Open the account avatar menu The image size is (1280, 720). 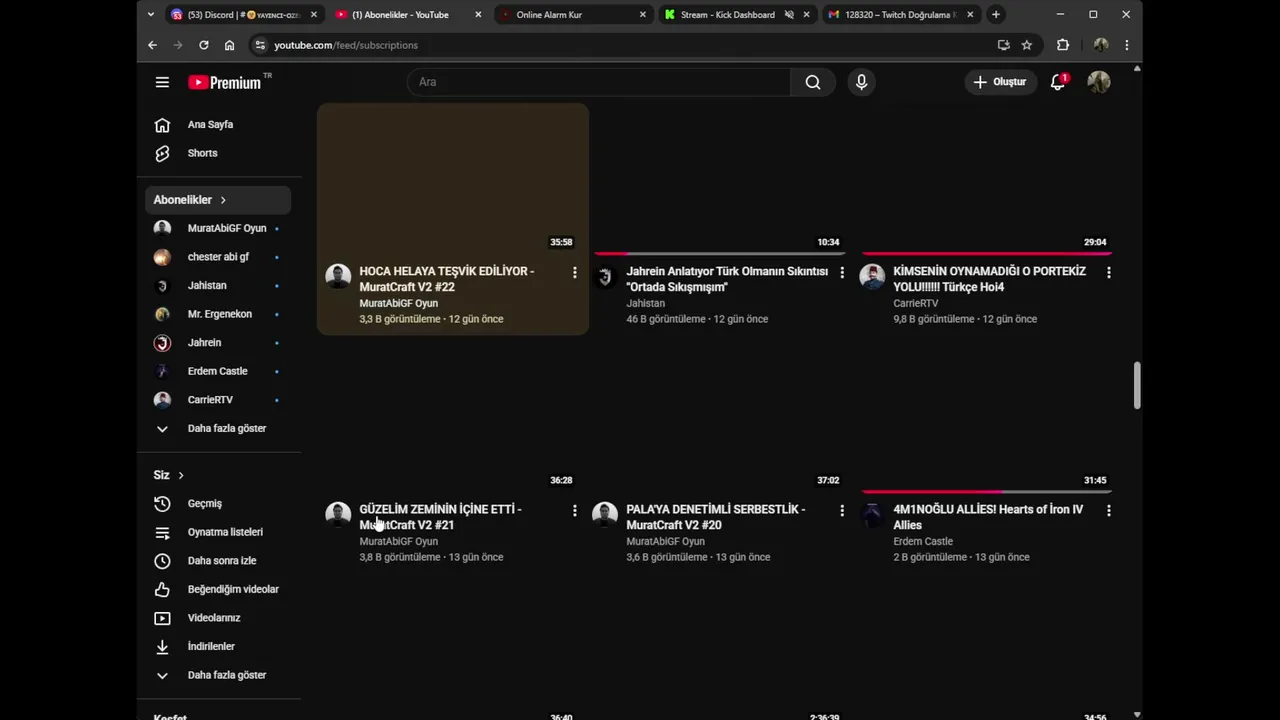(x=1099, y=82)
